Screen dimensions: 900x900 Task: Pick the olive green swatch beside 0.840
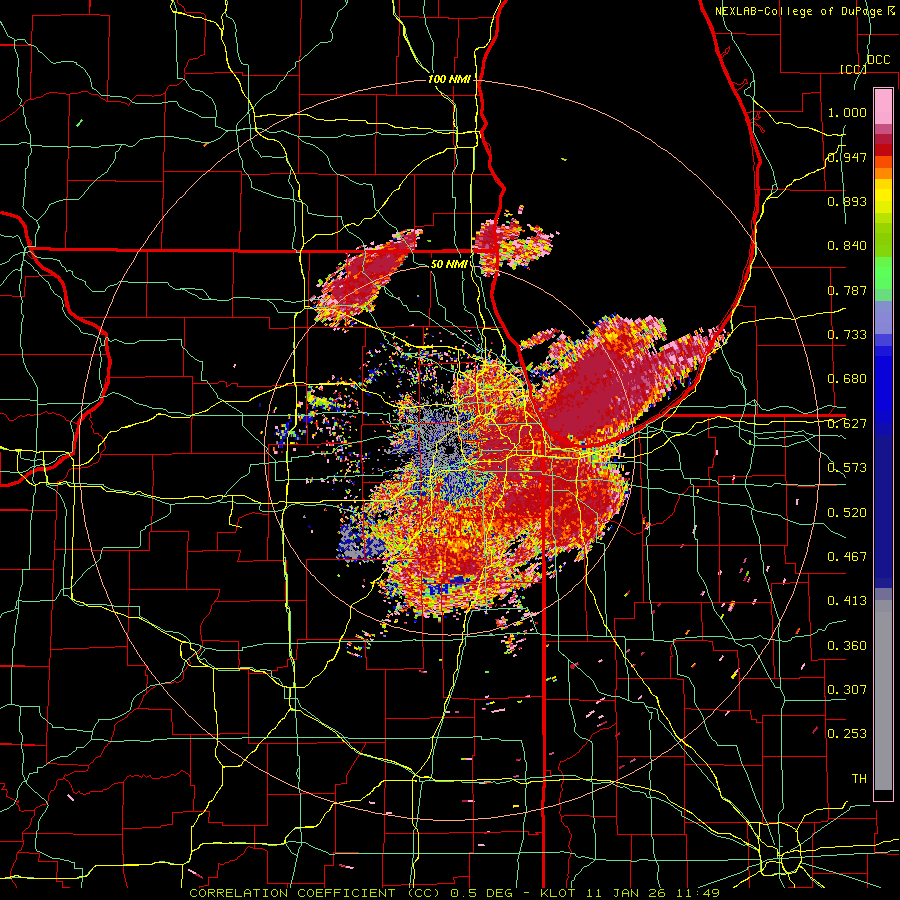[x=883, y=238]
